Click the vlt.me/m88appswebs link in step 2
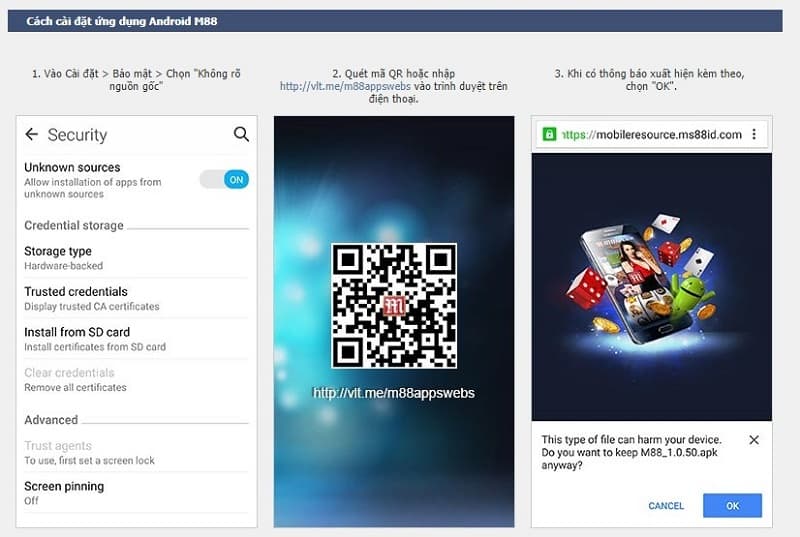Image resolution: width=800 pixels, height=537 pixels. pyautogui.click(x=345, y=86)
